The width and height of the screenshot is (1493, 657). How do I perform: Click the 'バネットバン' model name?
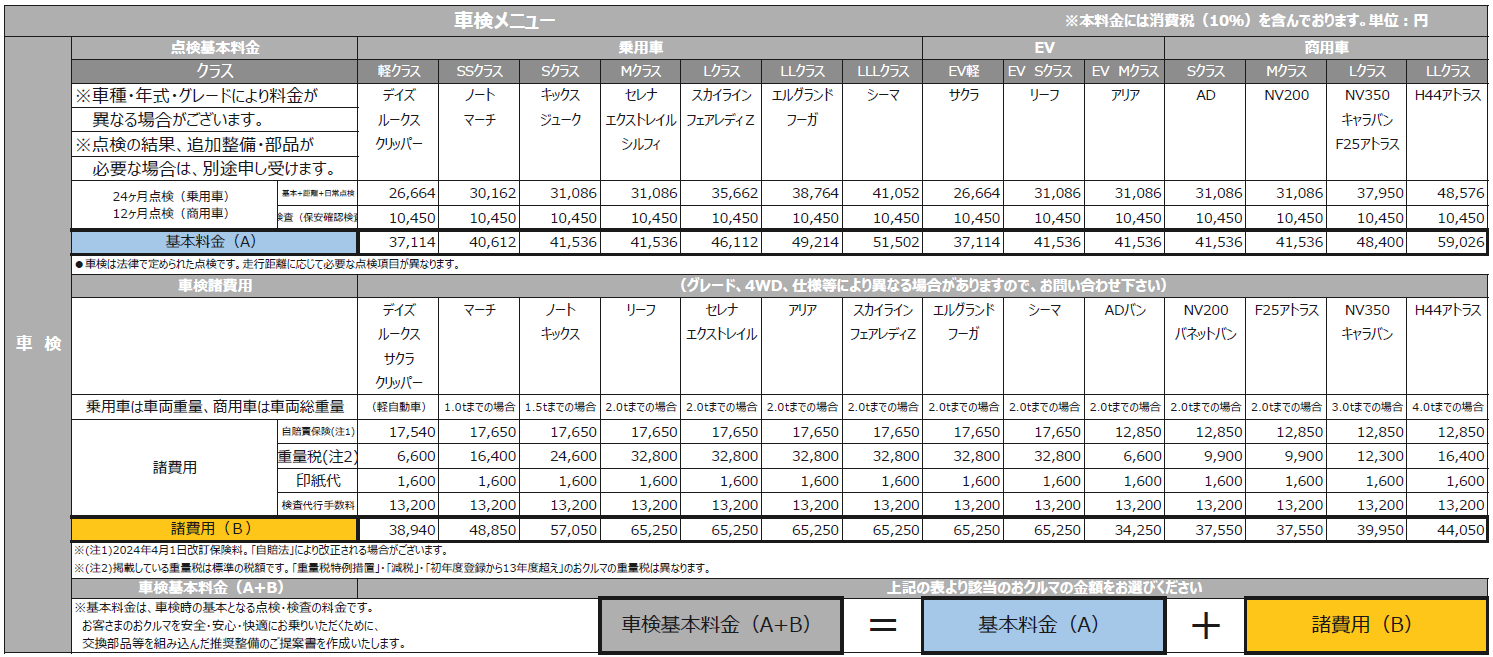[x=1206, y=334]
